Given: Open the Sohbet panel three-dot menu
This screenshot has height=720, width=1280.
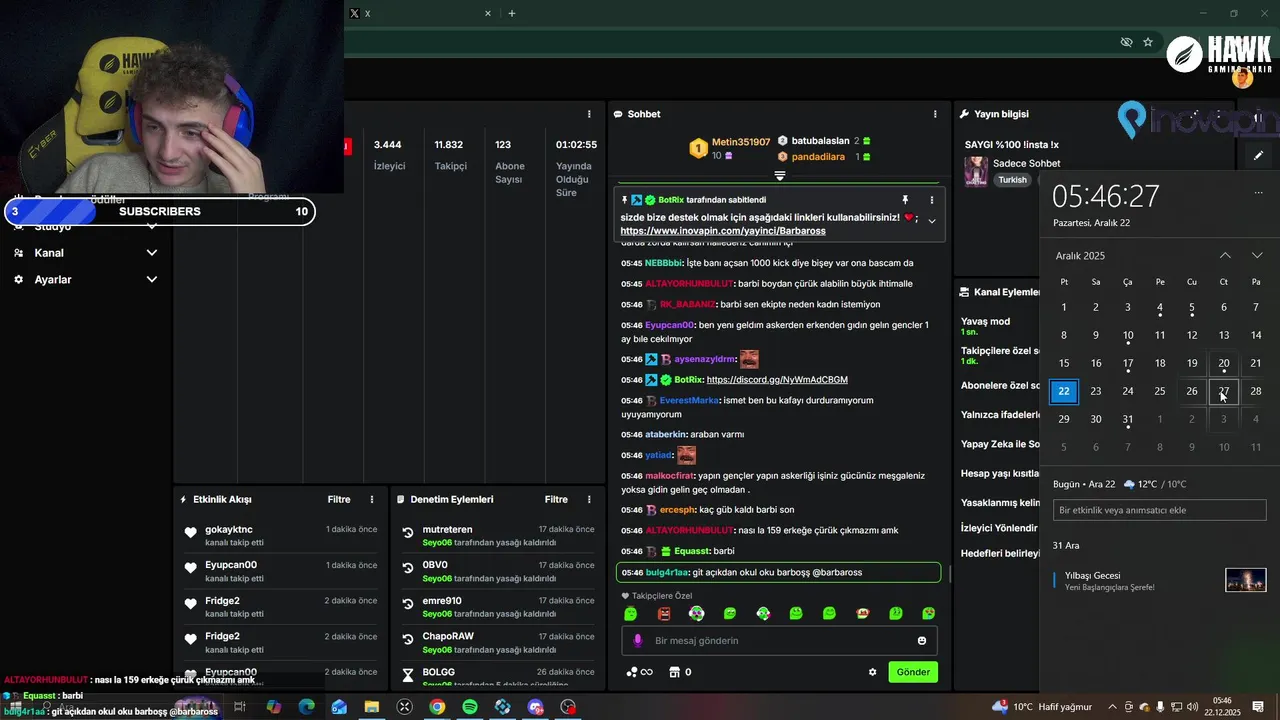Looking at the screenshot, I should click(935, 114).
